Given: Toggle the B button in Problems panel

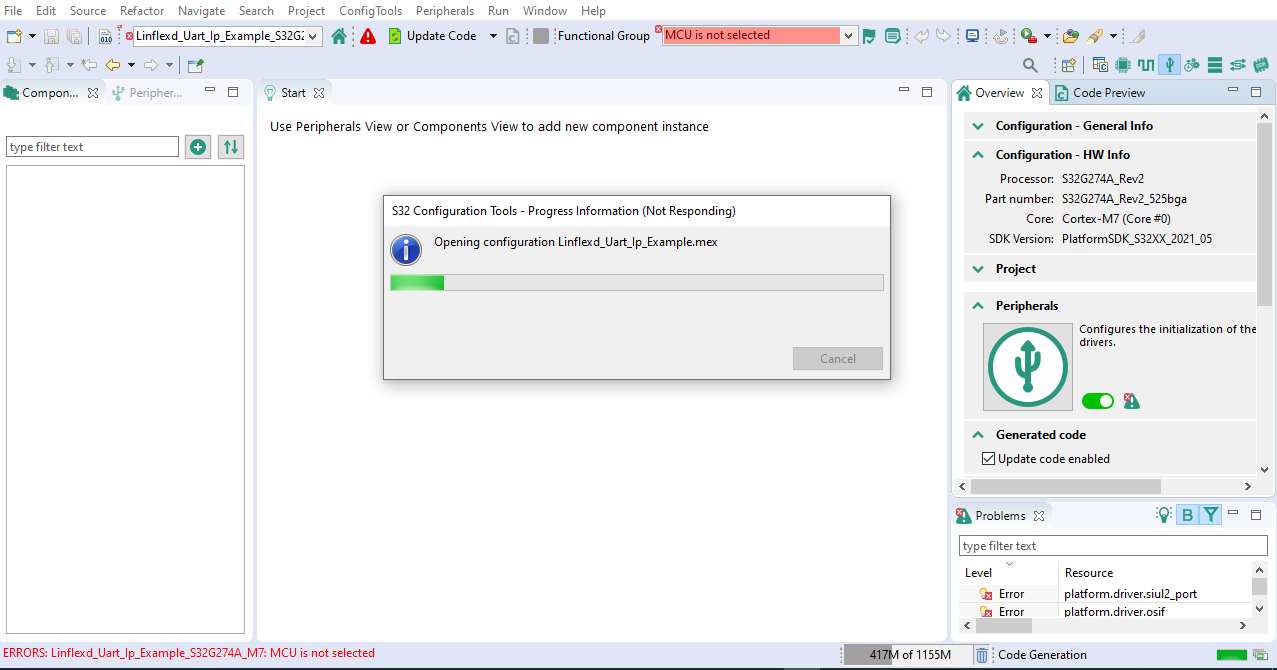Looking at the screenshot, I should 1187,515.
